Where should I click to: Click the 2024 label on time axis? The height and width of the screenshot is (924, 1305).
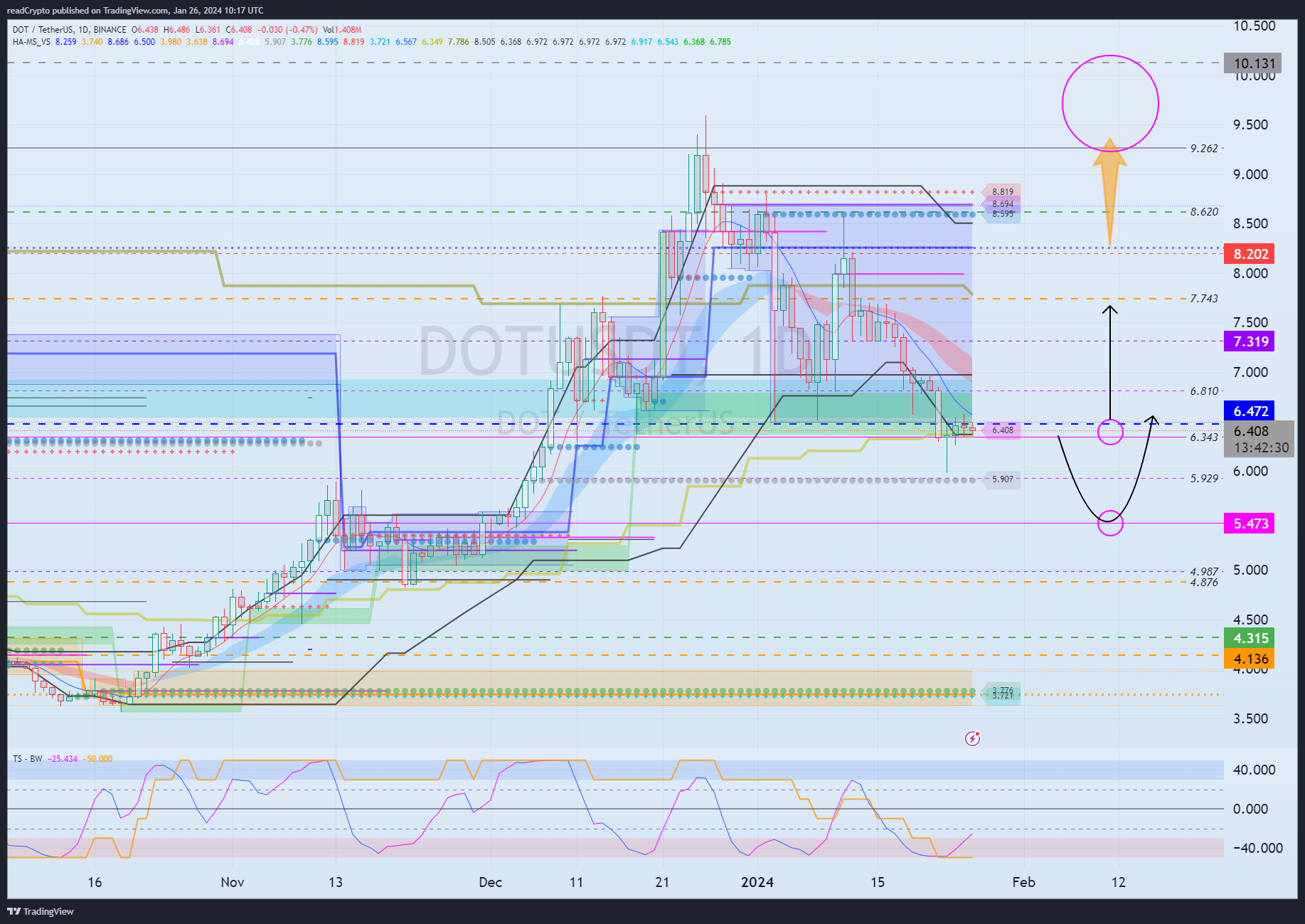click(x=757, y=882)
